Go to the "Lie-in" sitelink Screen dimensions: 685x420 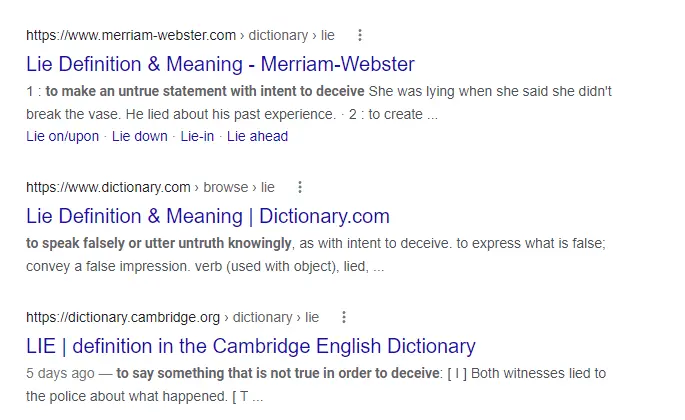pyautogui.click(x=197, y=136)
